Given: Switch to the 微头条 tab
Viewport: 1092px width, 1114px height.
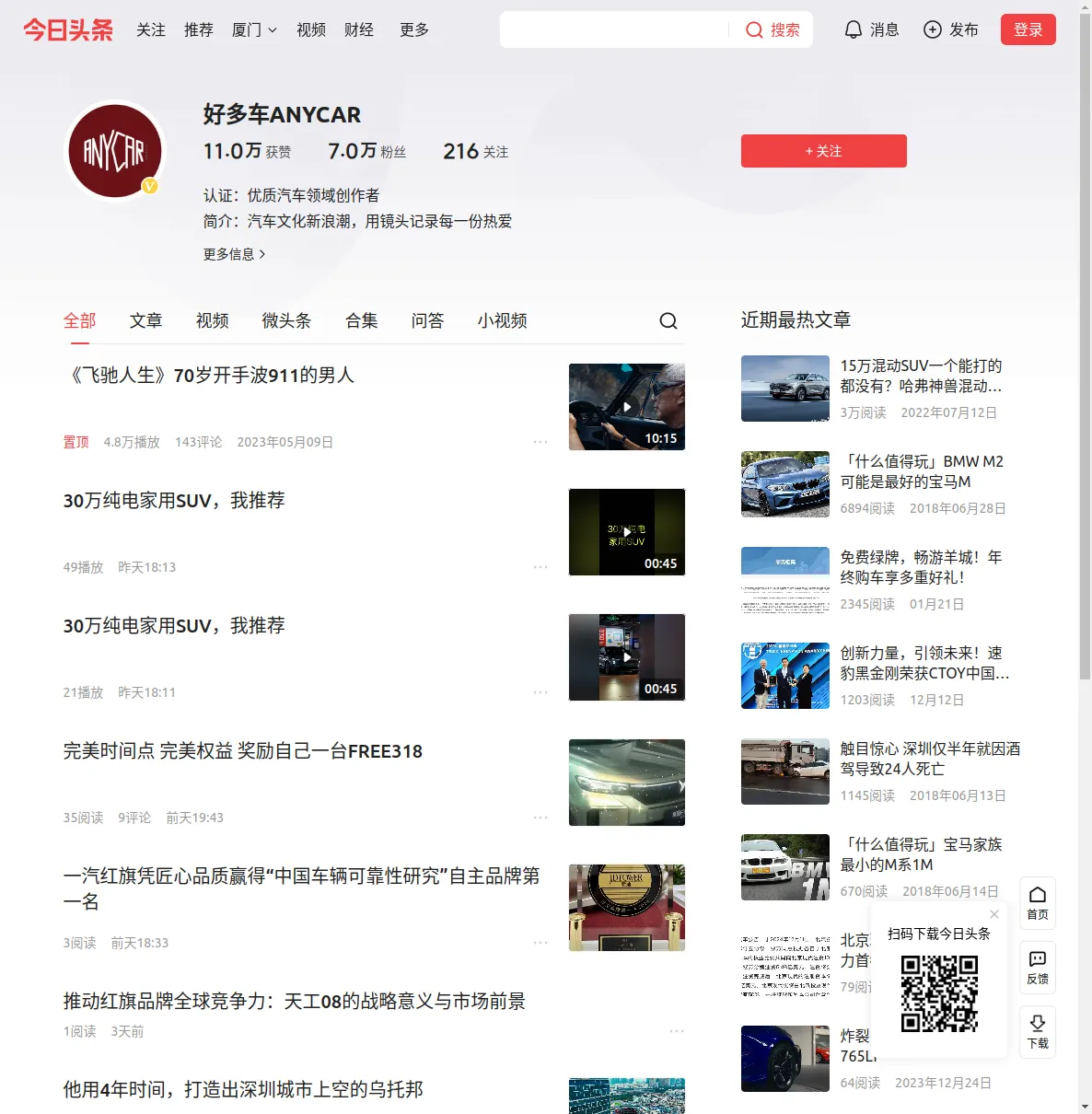Looking at the screenshot, I should (286, 320).
